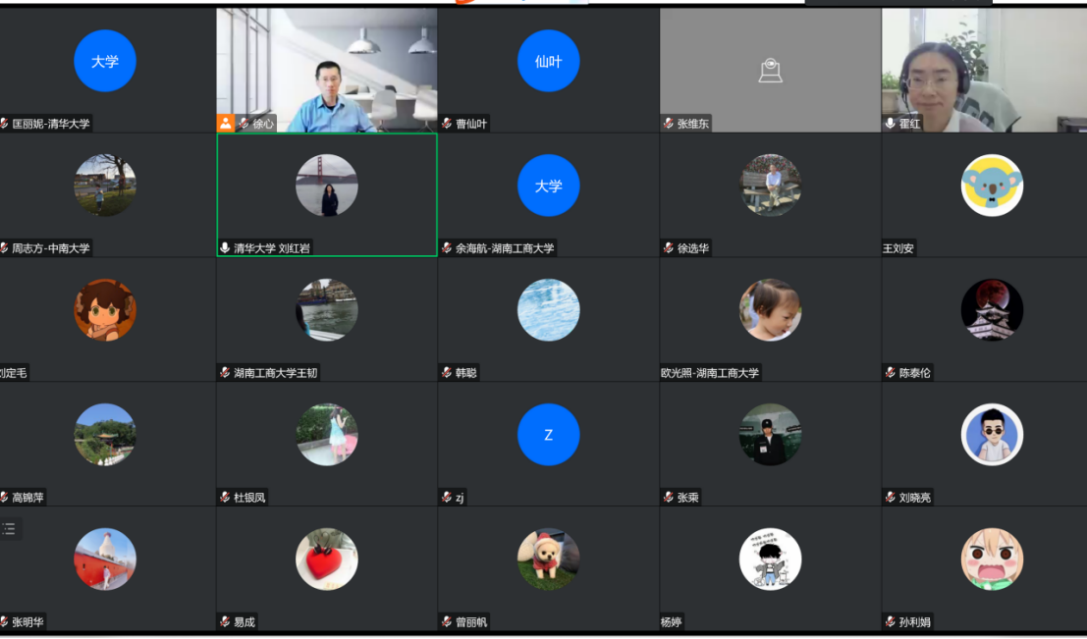Click the blue 仙叶 avatar circle

coord(548,61)
